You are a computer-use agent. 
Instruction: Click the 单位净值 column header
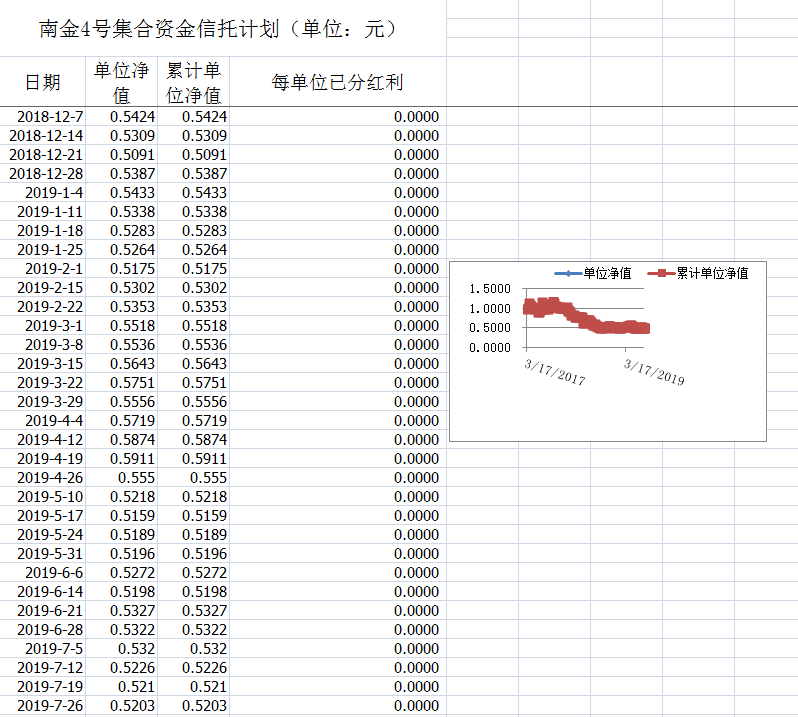coord(122,82)
